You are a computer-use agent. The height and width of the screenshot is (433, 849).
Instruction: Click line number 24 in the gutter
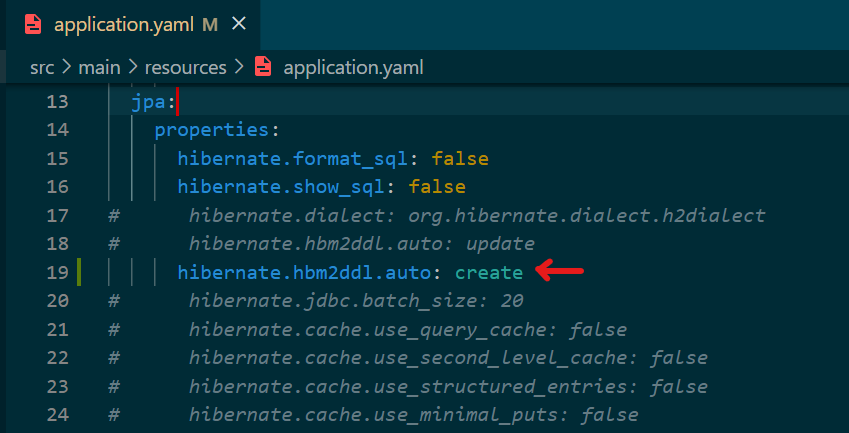coord(58,414)
